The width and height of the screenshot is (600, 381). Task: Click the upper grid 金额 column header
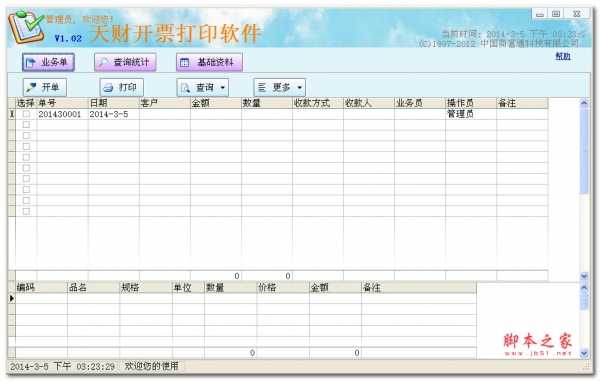click(216, 103)
